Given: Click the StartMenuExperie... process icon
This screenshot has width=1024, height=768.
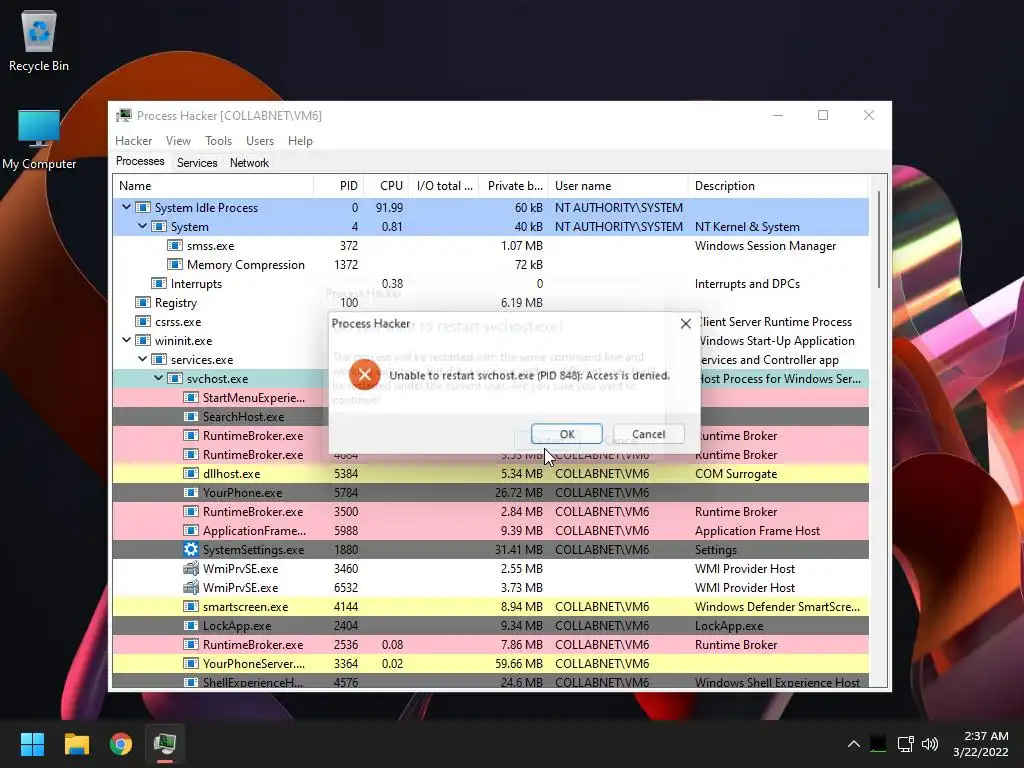Looking at the screenshot, I should point(191,398).
